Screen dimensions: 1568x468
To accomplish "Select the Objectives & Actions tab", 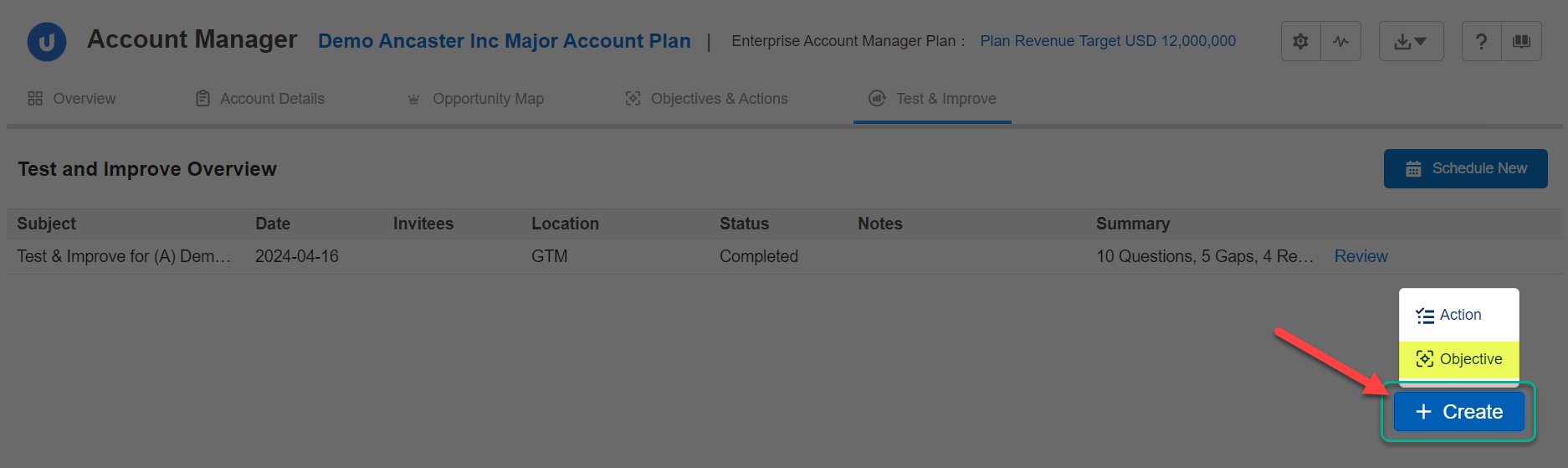I will click(x=707, y=99).
